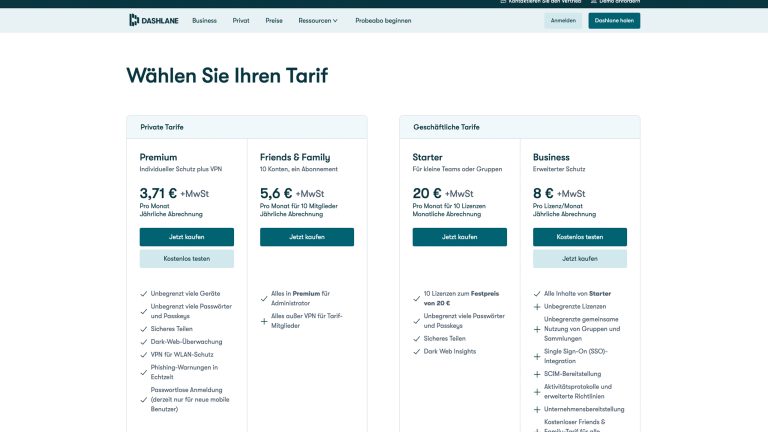Image resolution: width=768 pixels, height=432 pixels.
Task: Click the checkmark beside Alle Inhalte von Starter
Action: [537, 293]
